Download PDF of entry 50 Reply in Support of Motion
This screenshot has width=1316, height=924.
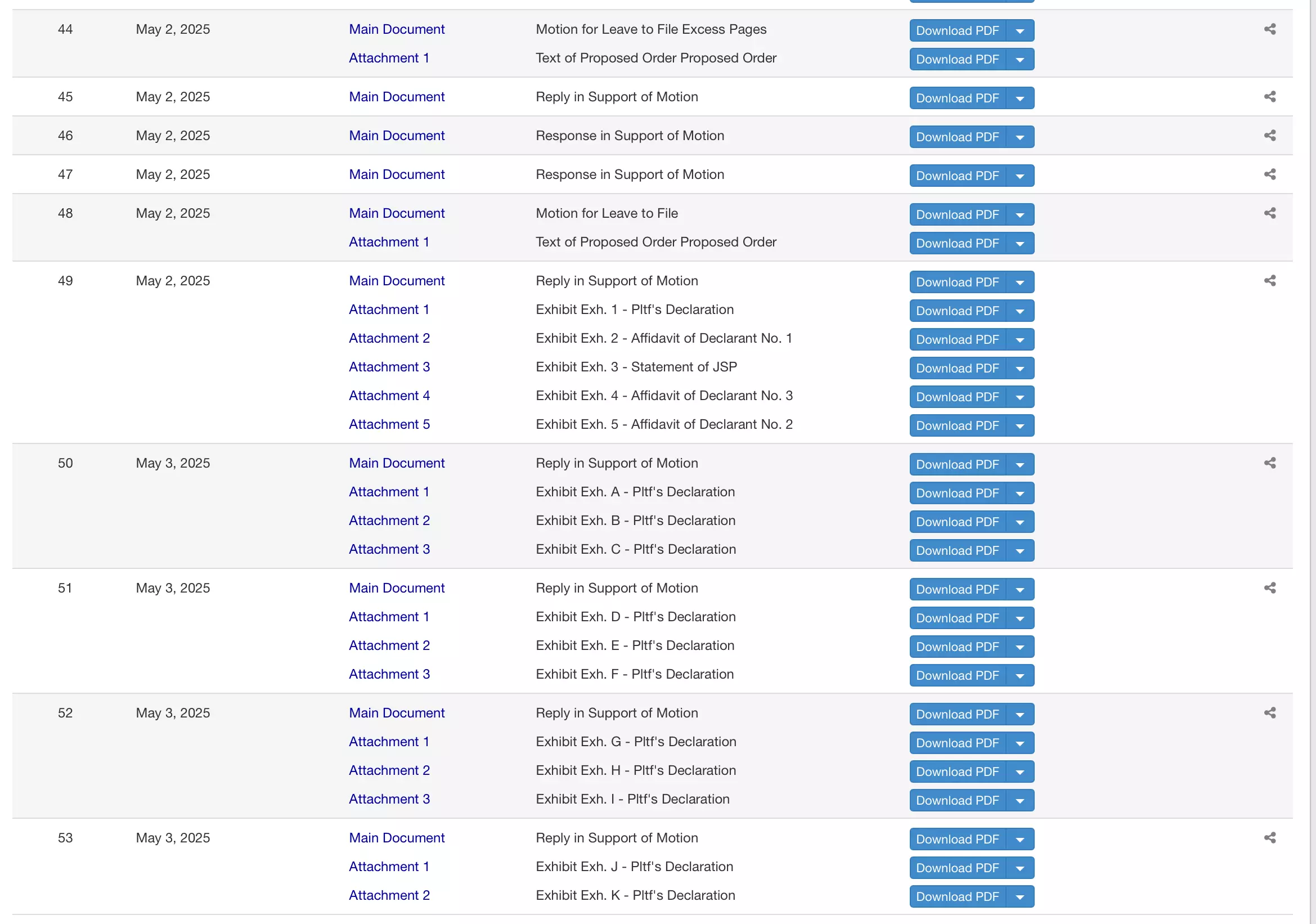(x=957, y=465)
